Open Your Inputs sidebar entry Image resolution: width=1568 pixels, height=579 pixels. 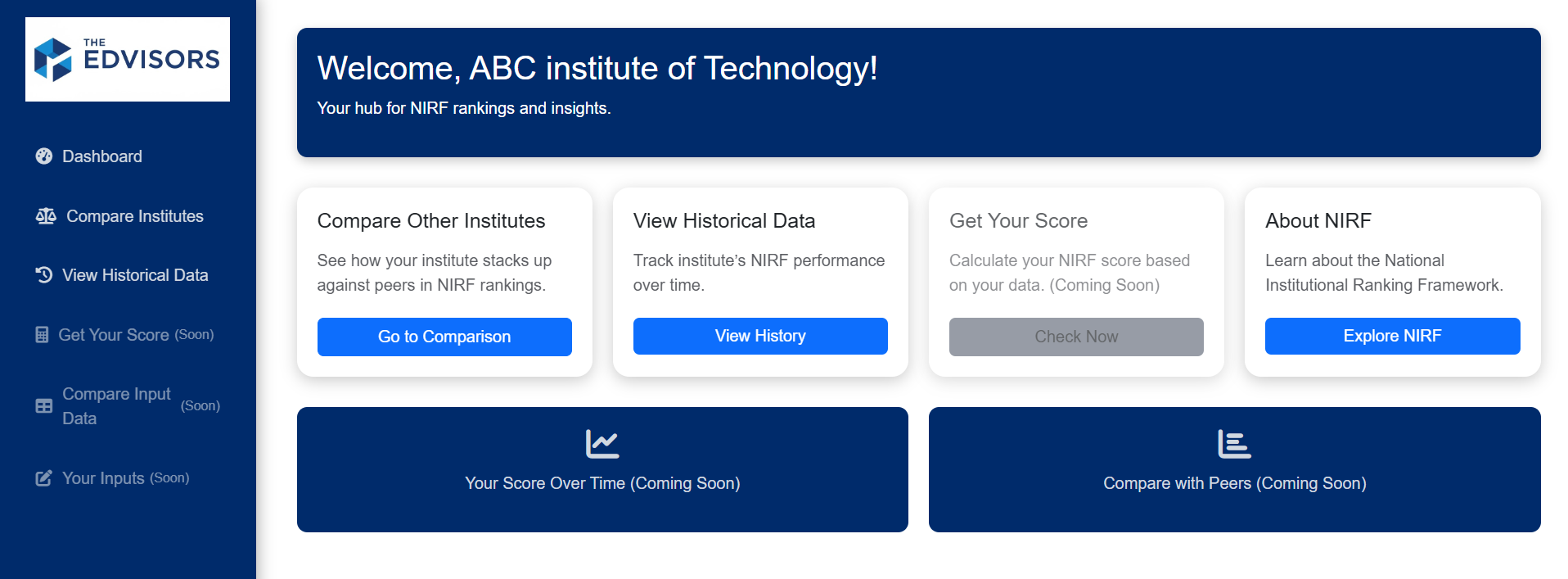tap(103, 478)
